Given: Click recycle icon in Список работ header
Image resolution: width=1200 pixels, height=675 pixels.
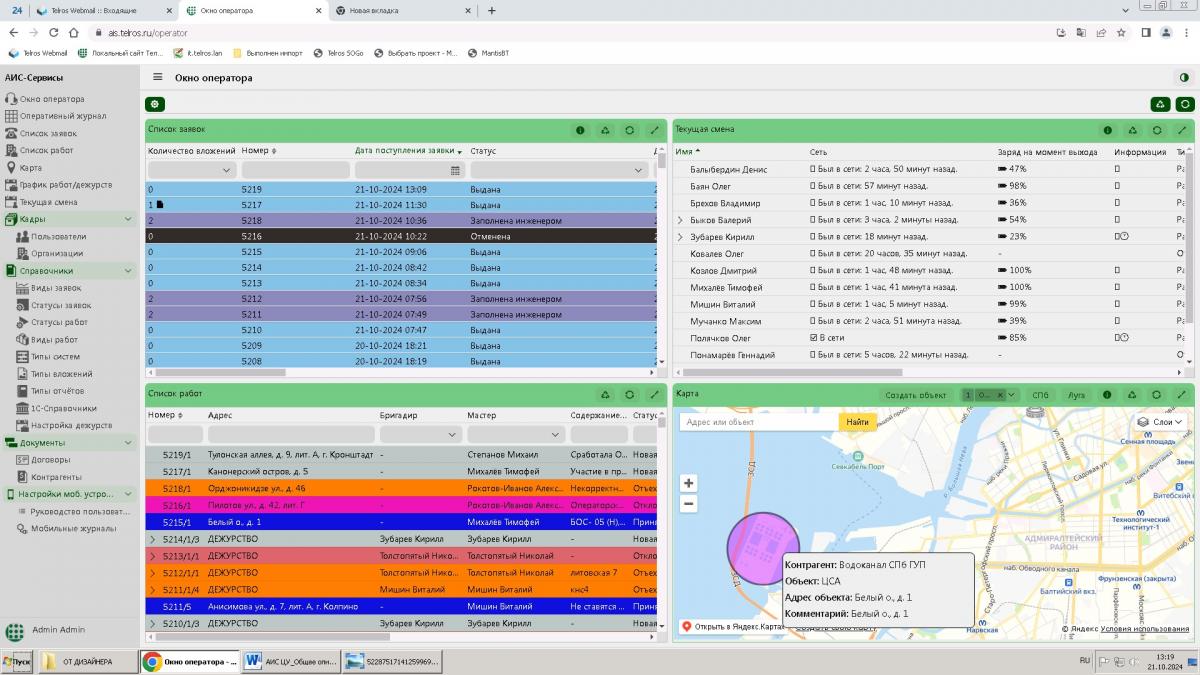Looking at the screenshot, I should (605, 395).
